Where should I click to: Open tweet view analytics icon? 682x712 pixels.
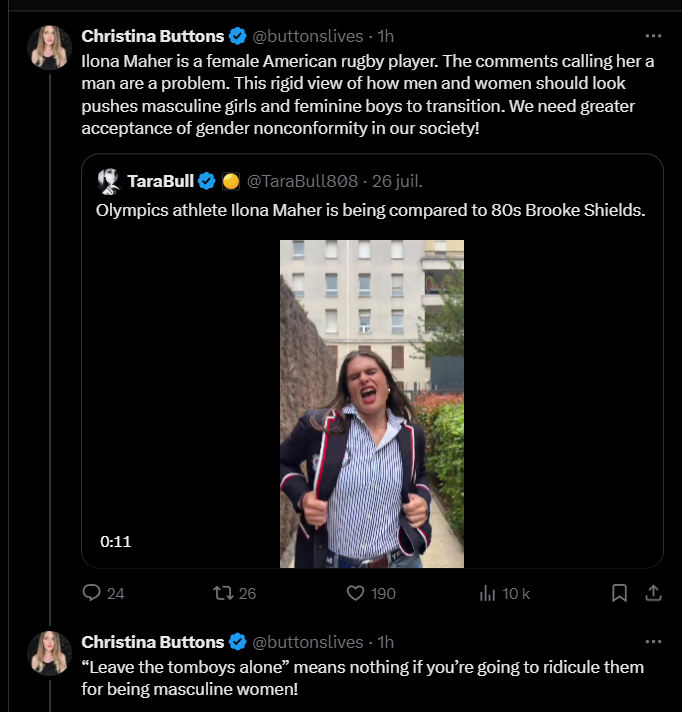tap(488, 593)
